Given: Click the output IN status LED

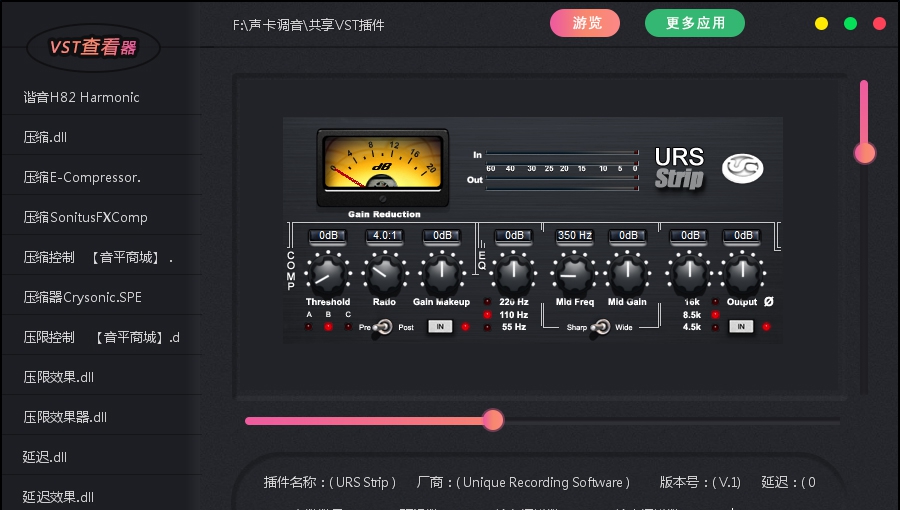Looking at the screenshot, I should (766, 327).
